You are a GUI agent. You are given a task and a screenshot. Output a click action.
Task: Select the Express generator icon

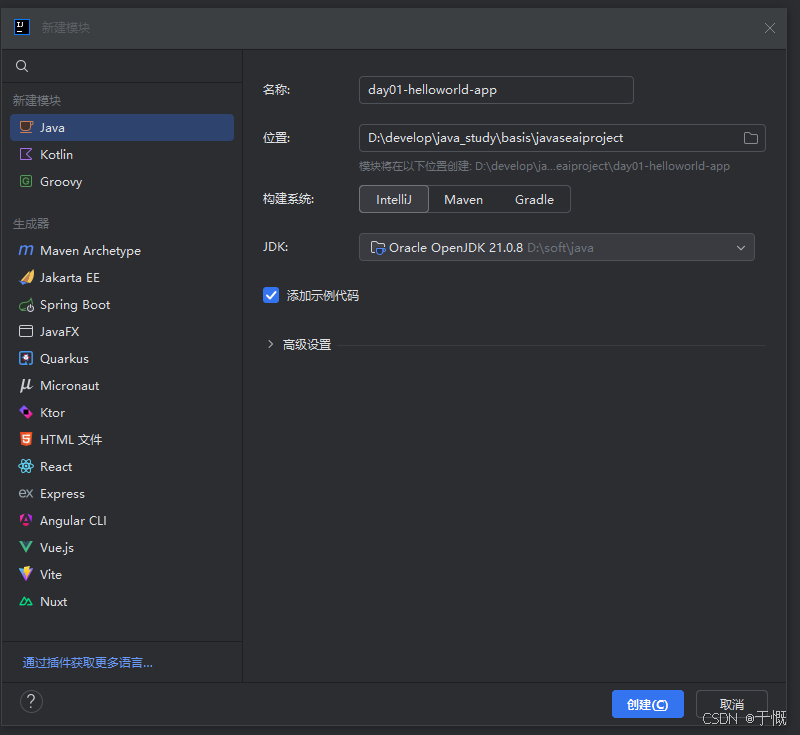pyautogui.click(x=26, y=493)
